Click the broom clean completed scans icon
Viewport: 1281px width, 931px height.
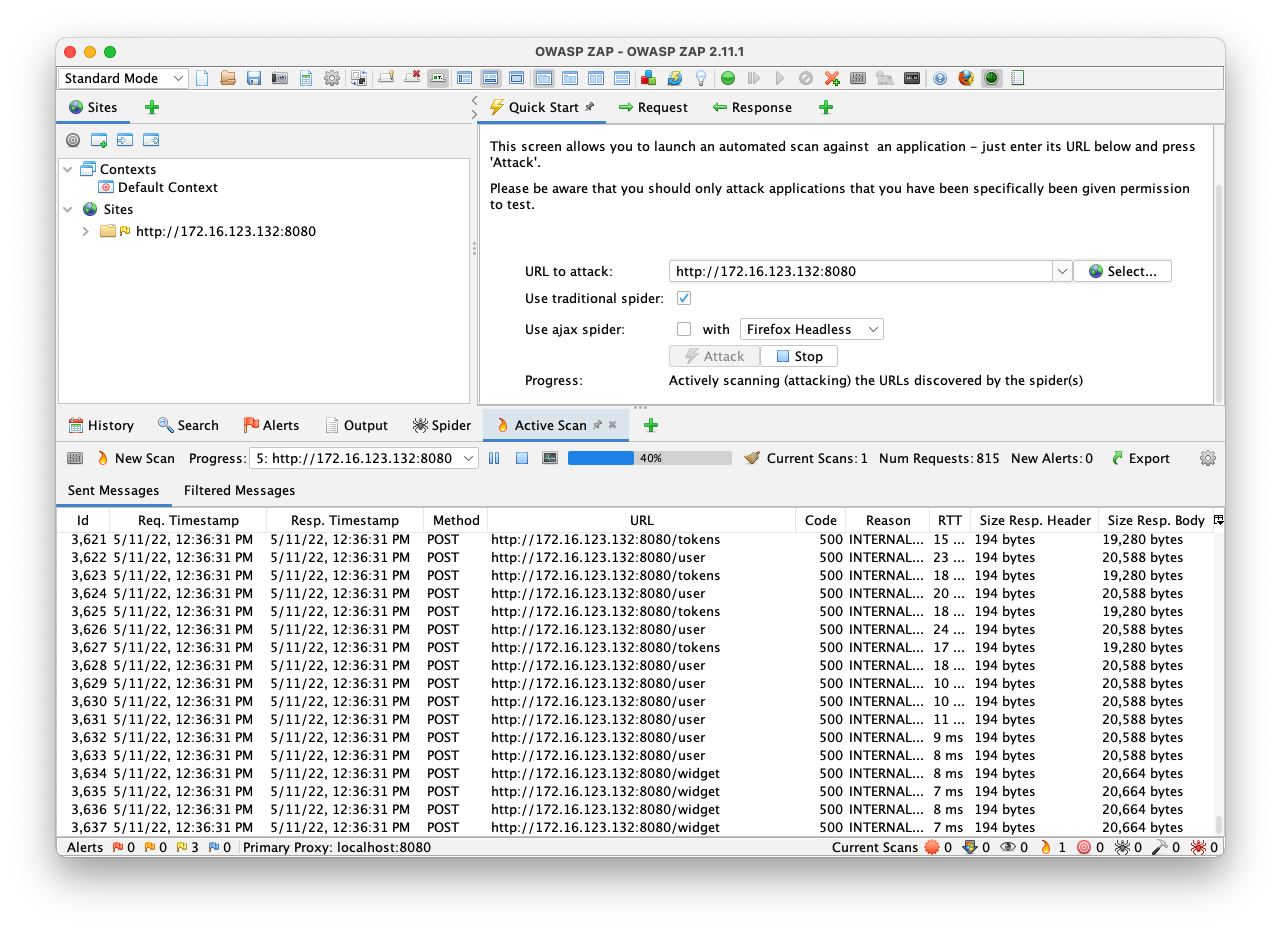pyautogui.click(x=752, y=458)
